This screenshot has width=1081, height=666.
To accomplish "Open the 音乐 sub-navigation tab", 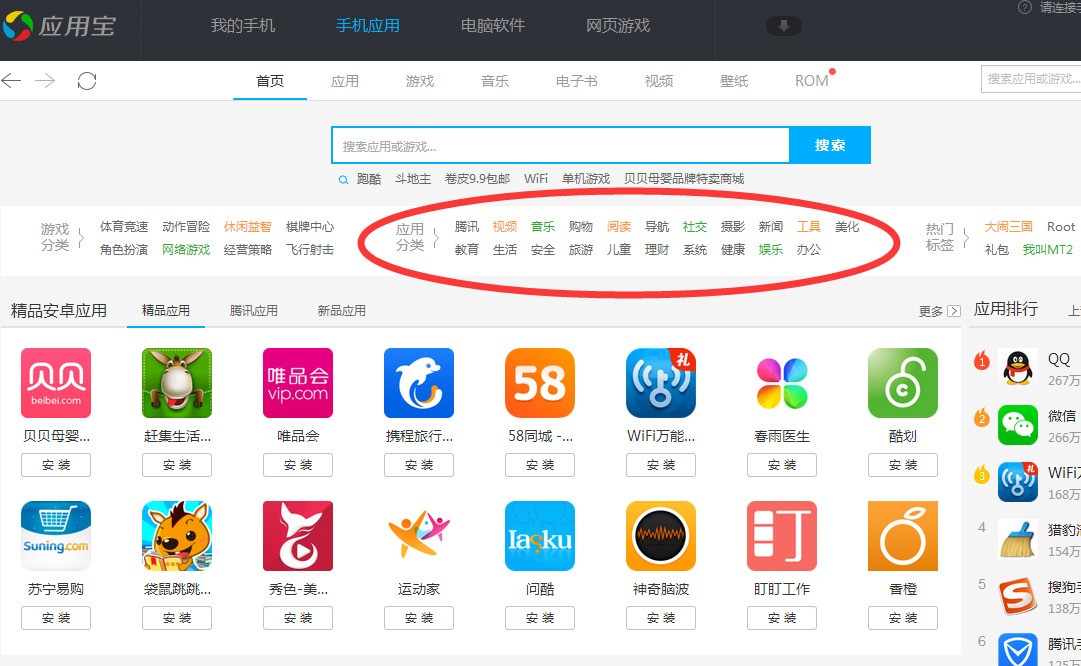I will [495, 81].
